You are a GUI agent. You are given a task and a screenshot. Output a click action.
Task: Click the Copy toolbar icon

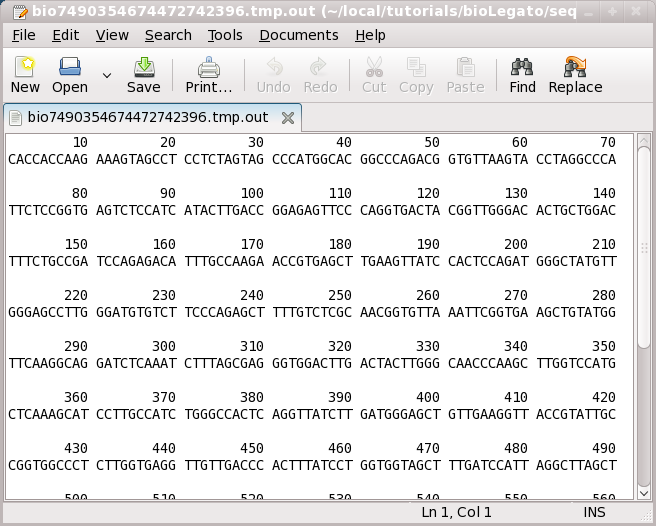click(416, 67)
